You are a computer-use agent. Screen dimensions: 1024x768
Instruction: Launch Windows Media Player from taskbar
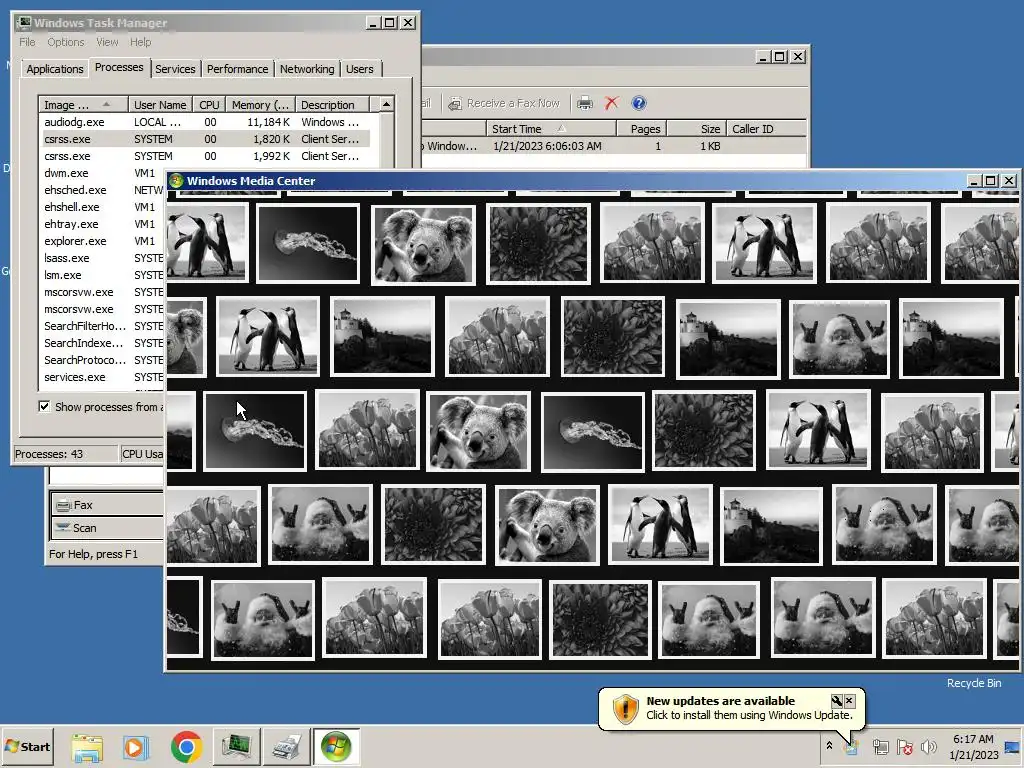coord(136,747)
